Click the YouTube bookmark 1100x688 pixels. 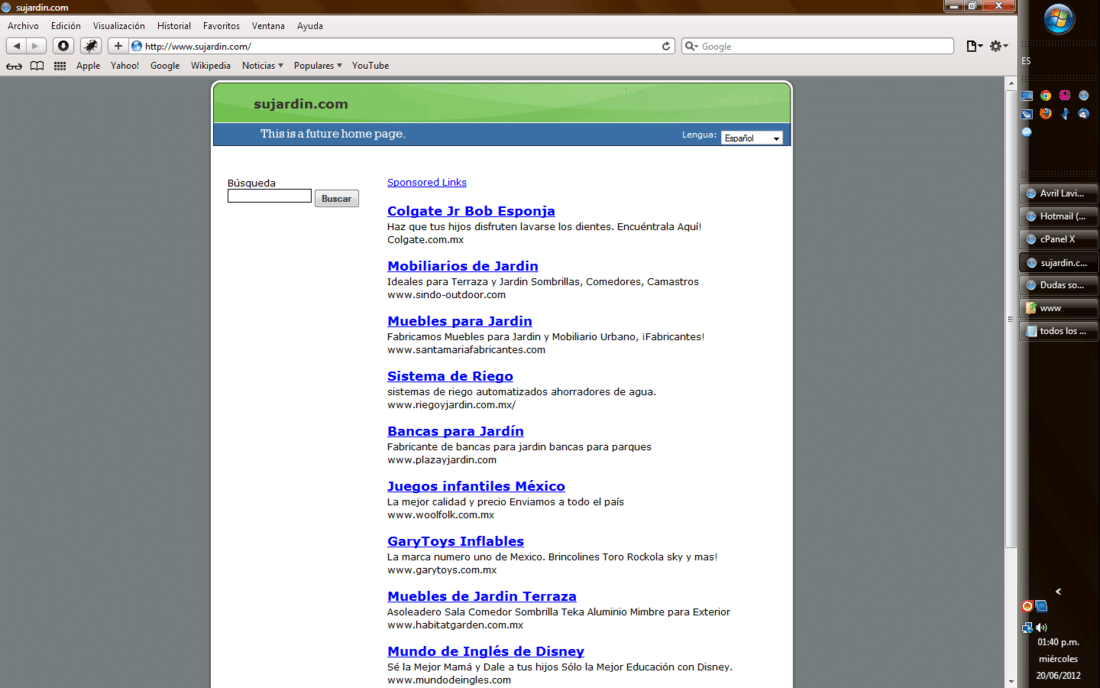370,66
